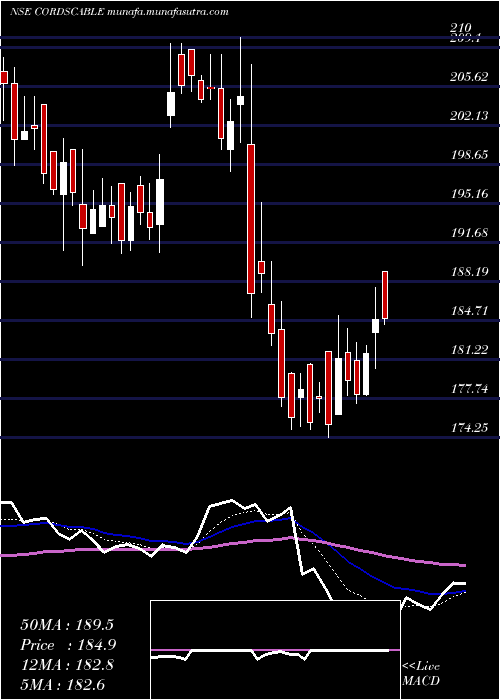Image resolution: width=500 pixels, height=700 pixels.
Task: Click the 188.19 price level label
Action: click(469, 272)
